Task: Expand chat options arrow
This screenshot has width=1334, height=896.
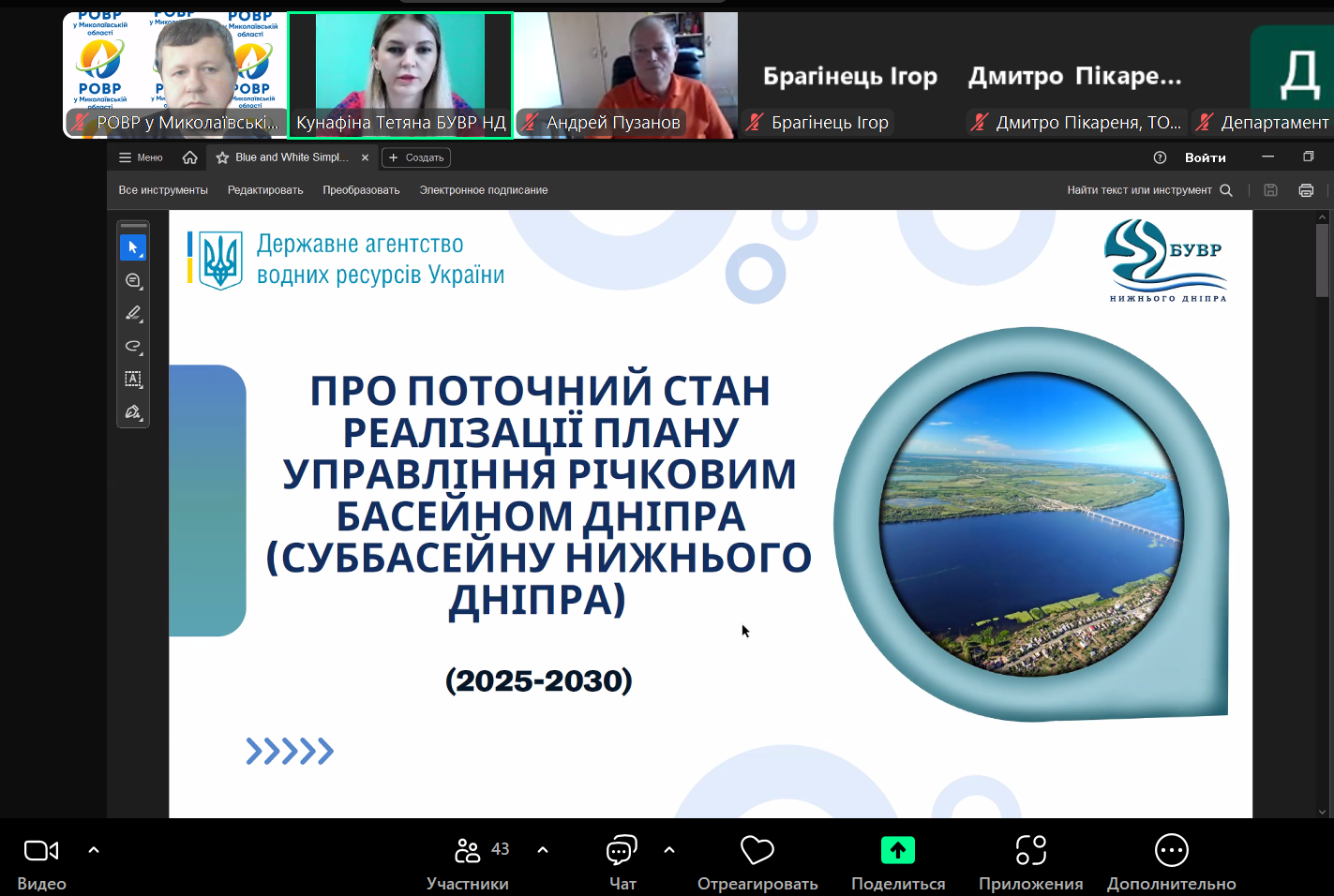Action: click(669, 850)
